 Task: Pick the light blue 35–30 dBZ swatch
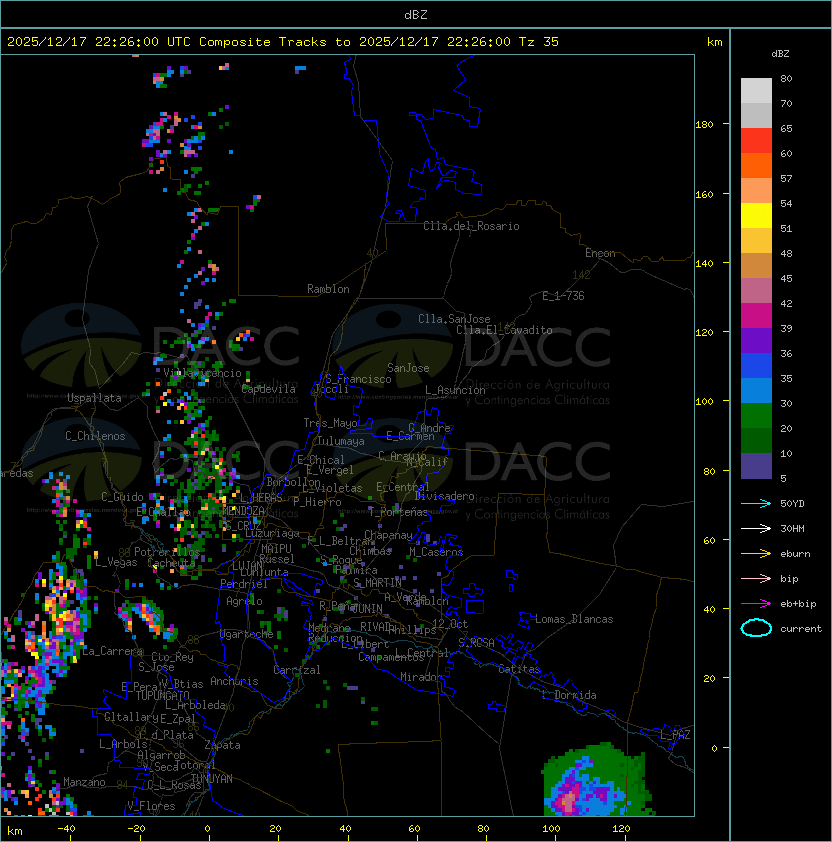756,391
